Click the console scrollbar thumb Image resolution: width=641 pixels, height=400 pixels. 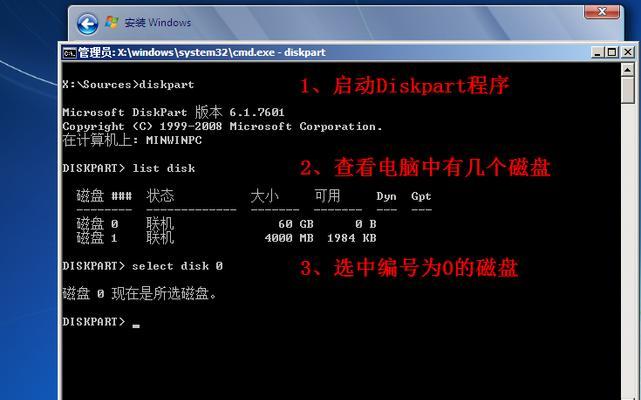(x=628, y=90)
